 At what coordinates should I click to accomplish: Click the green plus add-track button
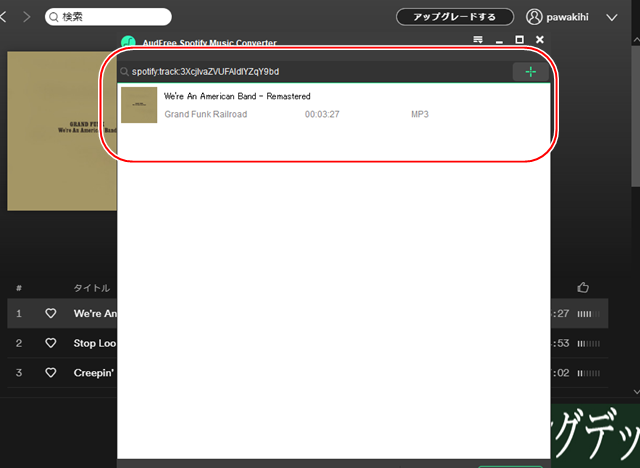click(530, 72)
